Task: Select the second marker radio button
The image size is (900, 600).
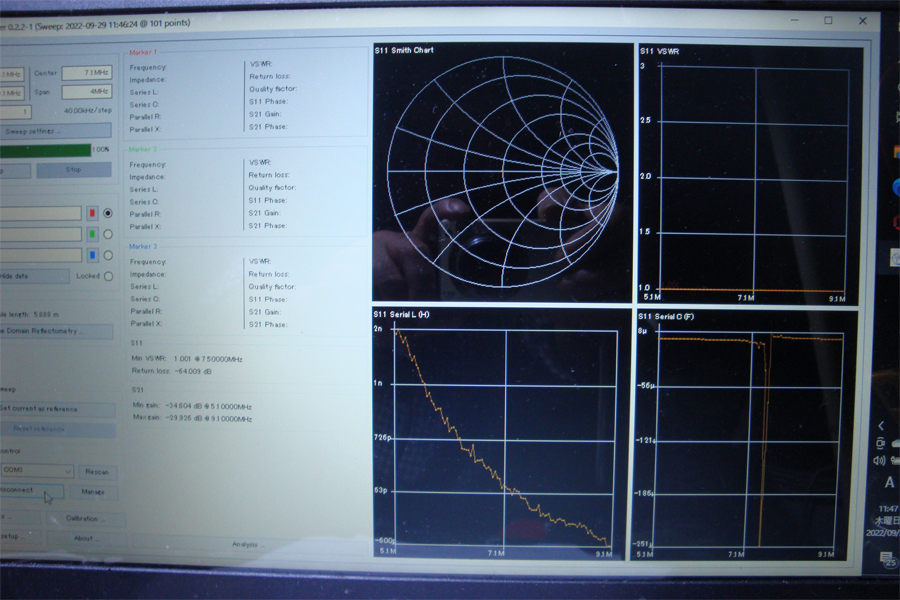Action: coord(108,234)
